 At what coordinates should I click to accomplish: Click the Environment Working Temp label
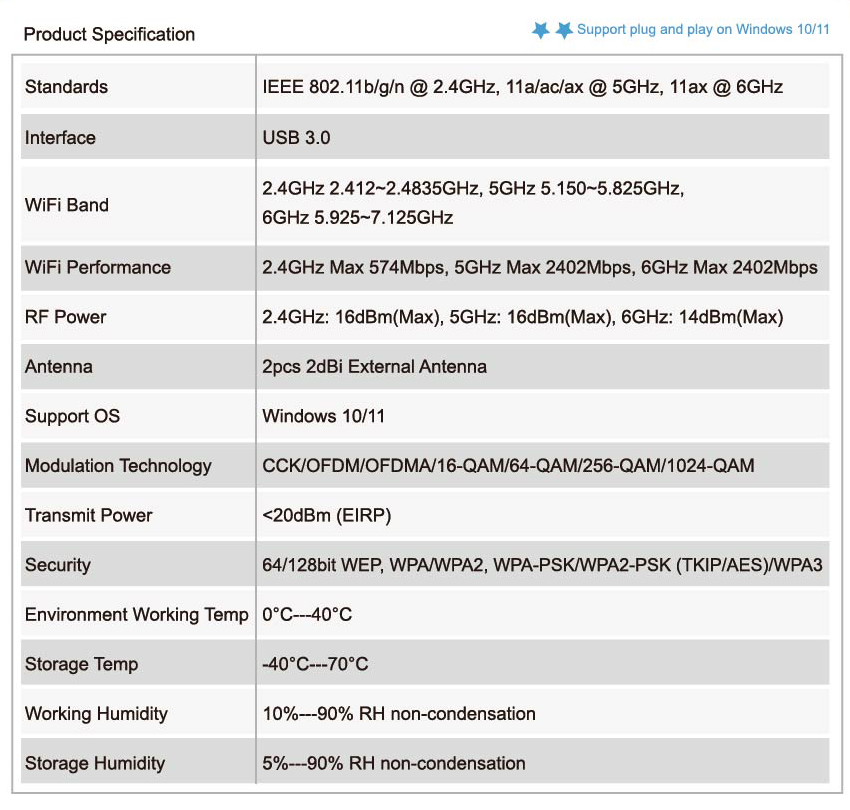(x=136, y=615)
